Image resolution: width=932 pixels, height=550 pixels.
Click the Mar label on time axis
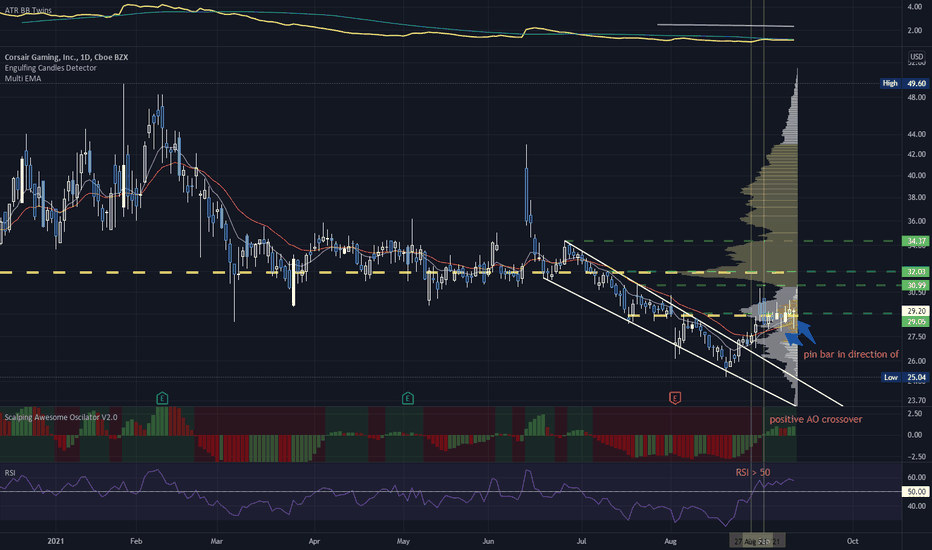216,541
